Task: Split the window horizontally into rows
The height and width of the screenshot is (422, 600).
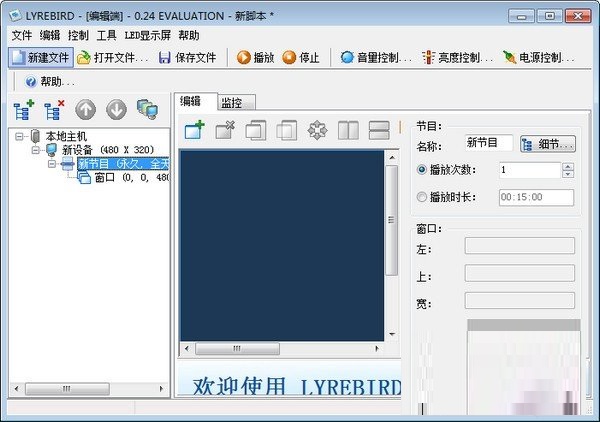Action: (x=379, y=130)
